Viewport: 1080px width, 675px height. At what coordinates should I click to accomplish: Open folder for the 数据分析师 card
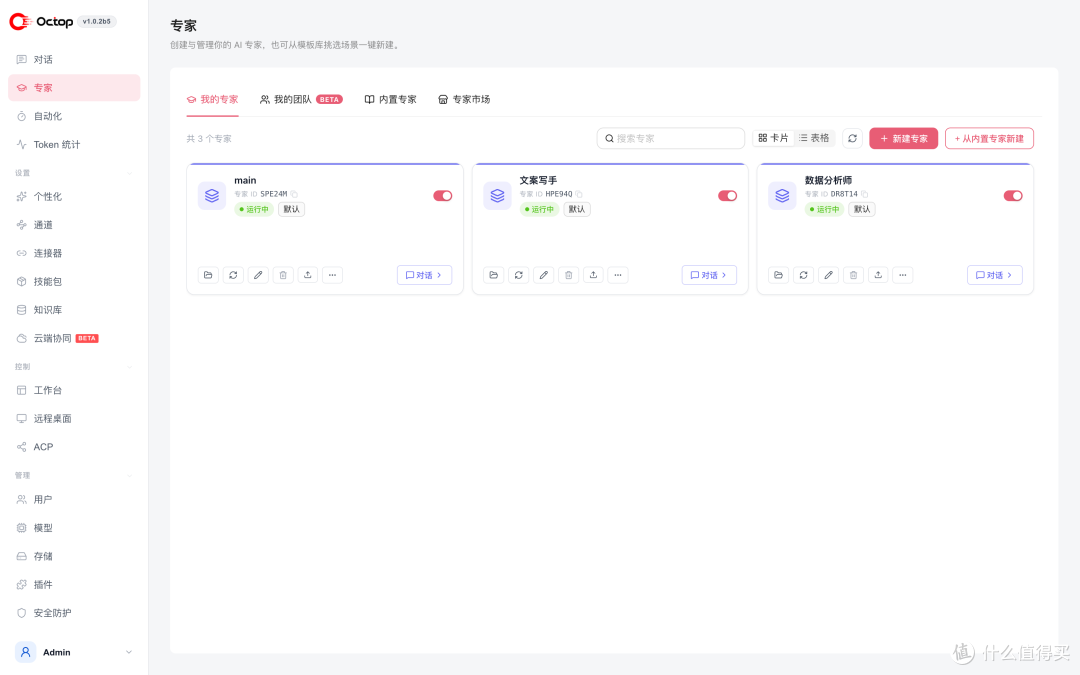pyautogui.click(x=778, y=275)
